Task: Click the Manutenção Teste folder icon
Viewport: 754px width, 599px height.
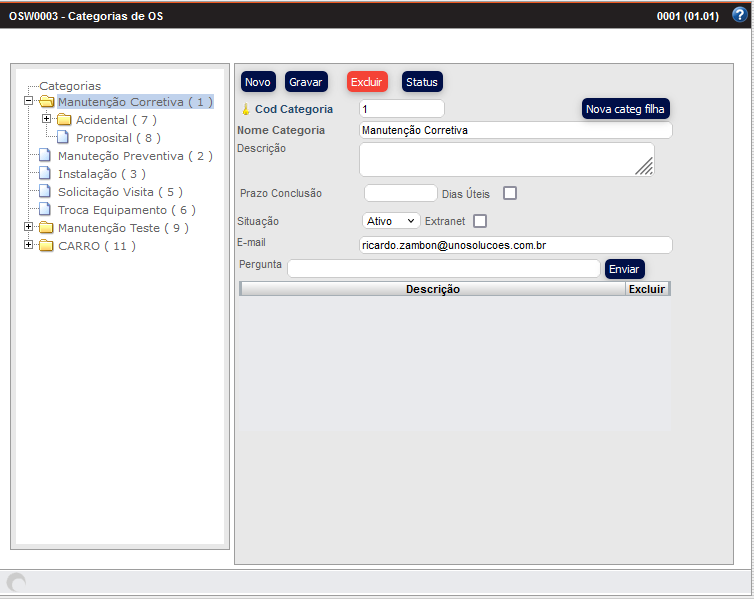Action: (46, 228)
